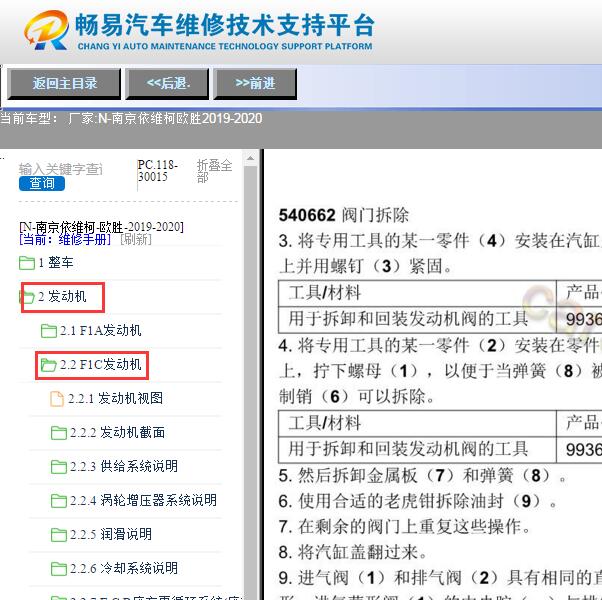Click the [N-南京依维柯-欧胜-2019-2020] tree title
The image size is (602, 600).
point(101,227)
